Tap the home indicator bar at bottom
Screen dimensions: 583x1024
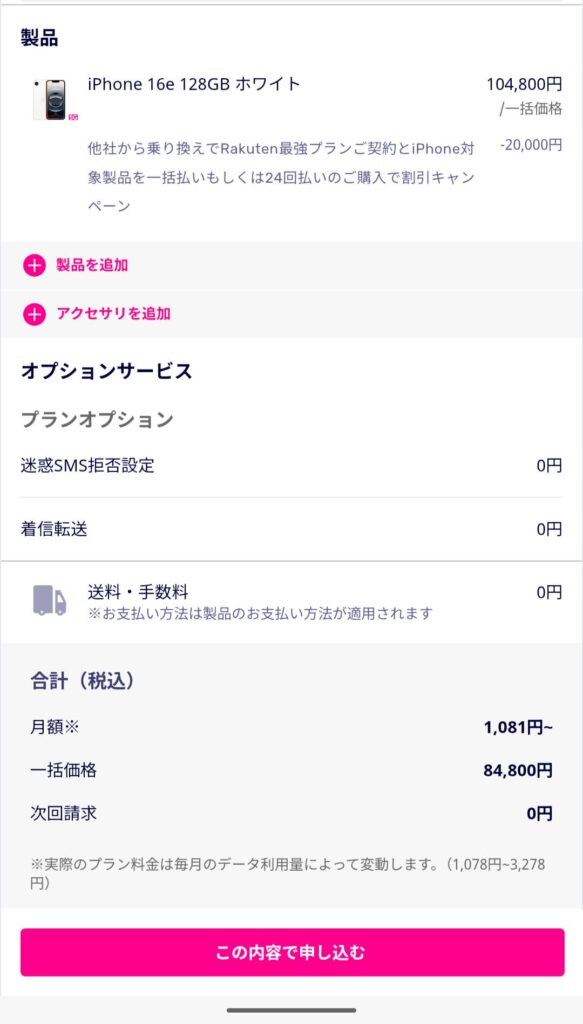[x=291, y=1010]
